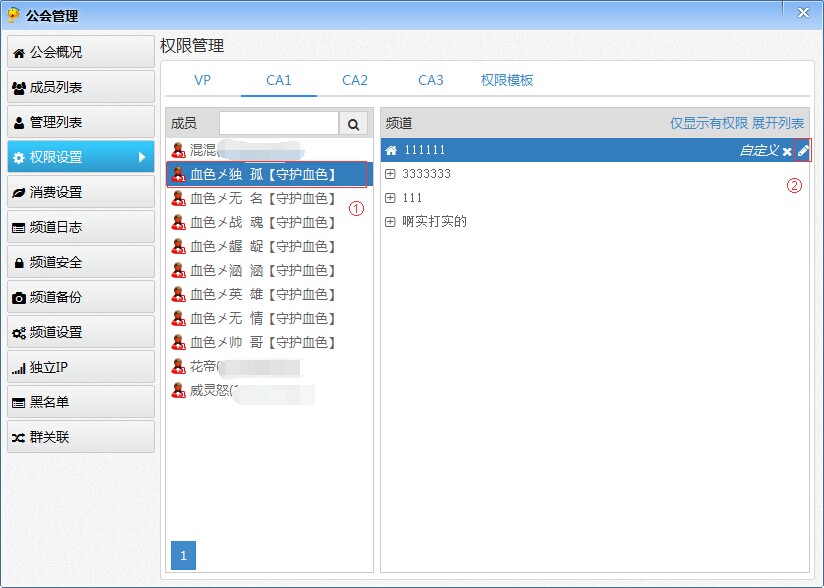The height and width of the screenshot is (588, 824).
Task: Click leaf icon beside 消费设置
Action: (19, 193)
